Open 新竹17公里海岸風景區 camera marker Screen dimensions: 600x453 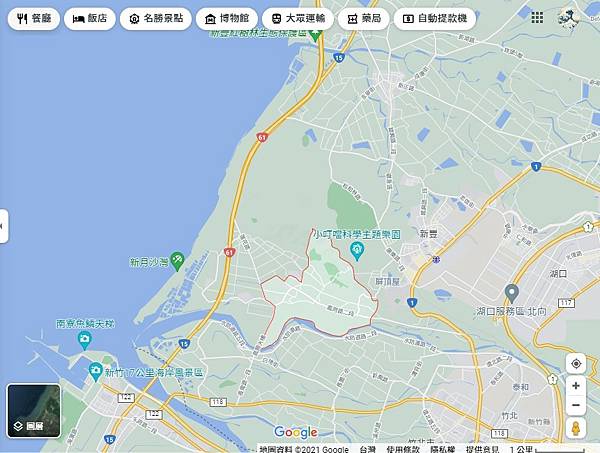click(x=95, y=372)
